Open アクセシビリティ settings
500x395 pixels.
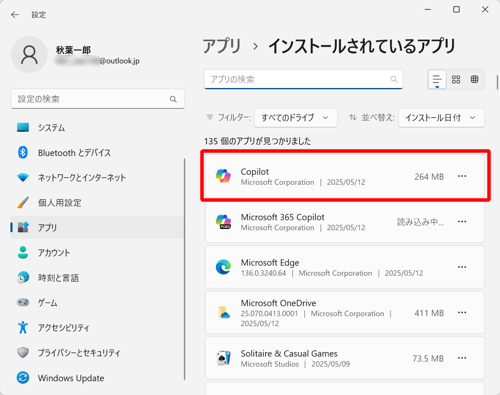[x=97, y=327]
